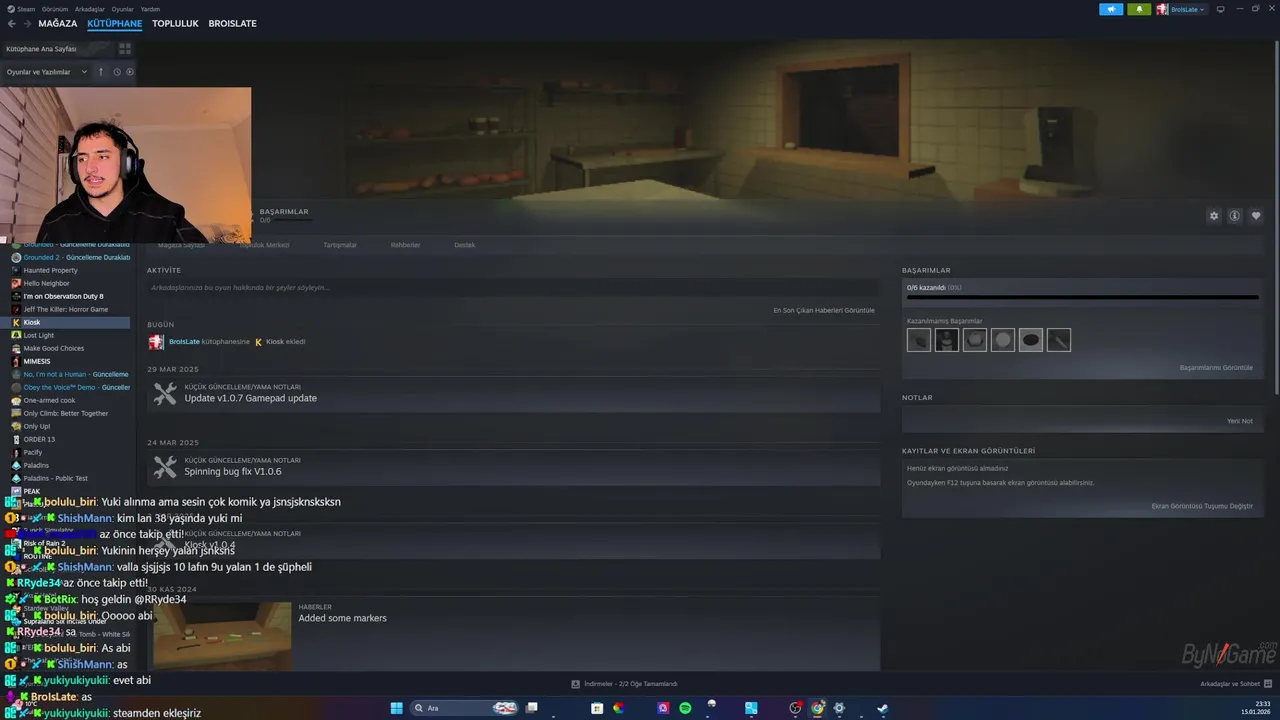Screen dimensions: 1280x720
Task: Go to TOPLULUK tab
Action: pyautogui.click(x=175, y=23)
